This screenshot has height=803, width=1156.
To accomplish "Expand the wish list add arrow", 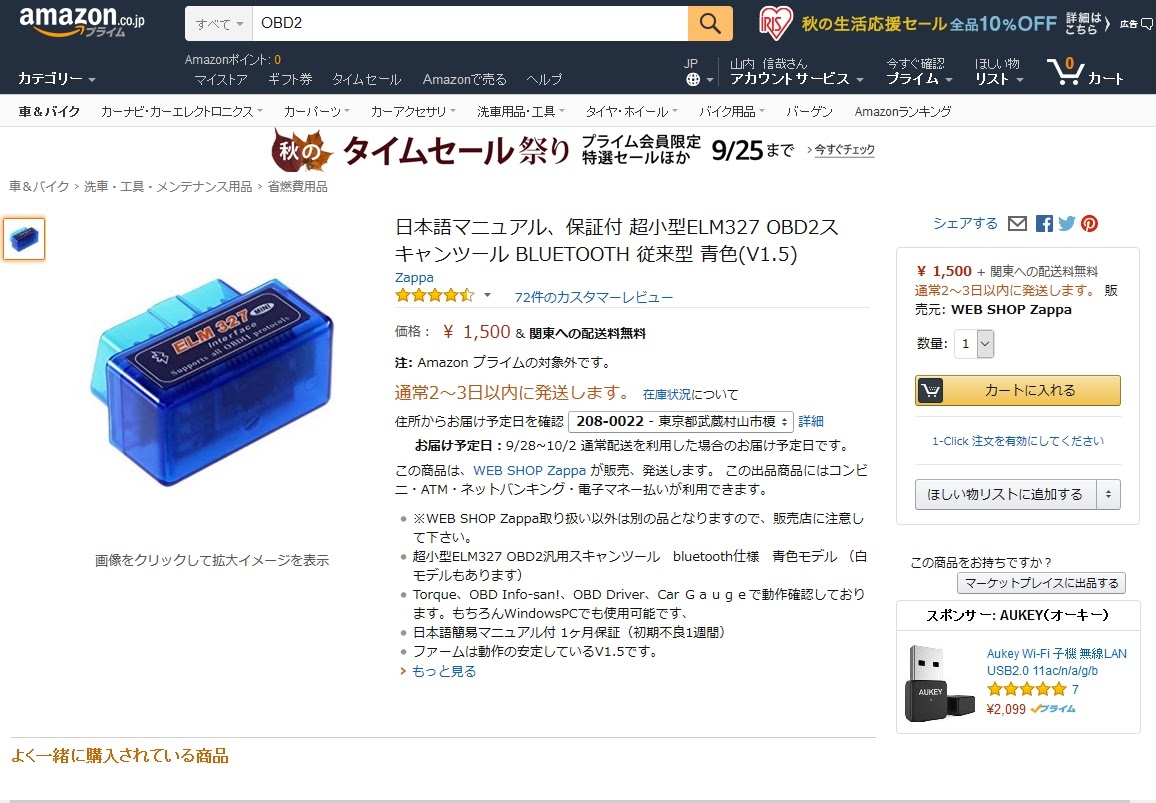I will coord(1108,494).
